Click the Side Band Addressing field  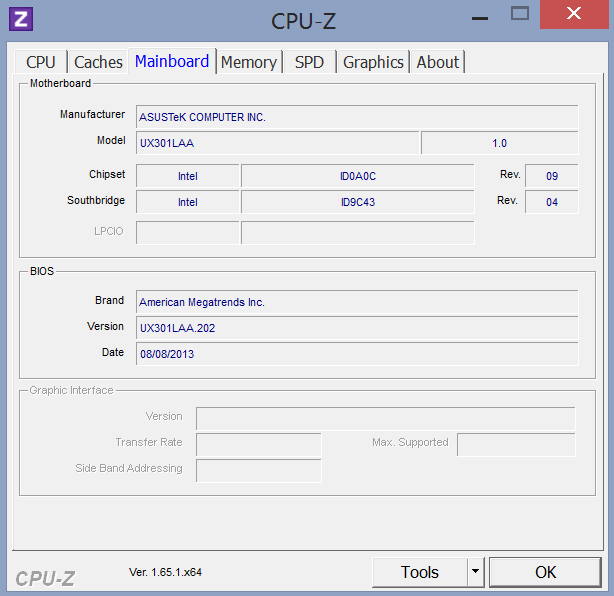(x=258, y=471)
